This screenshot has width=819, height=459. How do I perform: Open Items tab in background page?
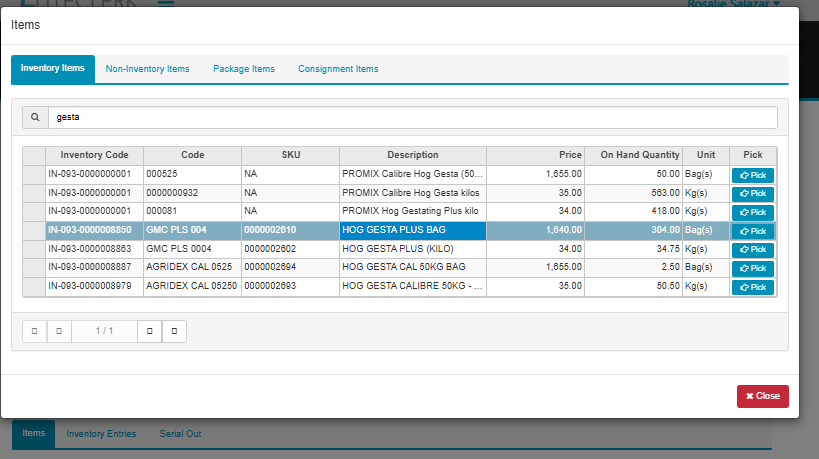pos(33,433)
